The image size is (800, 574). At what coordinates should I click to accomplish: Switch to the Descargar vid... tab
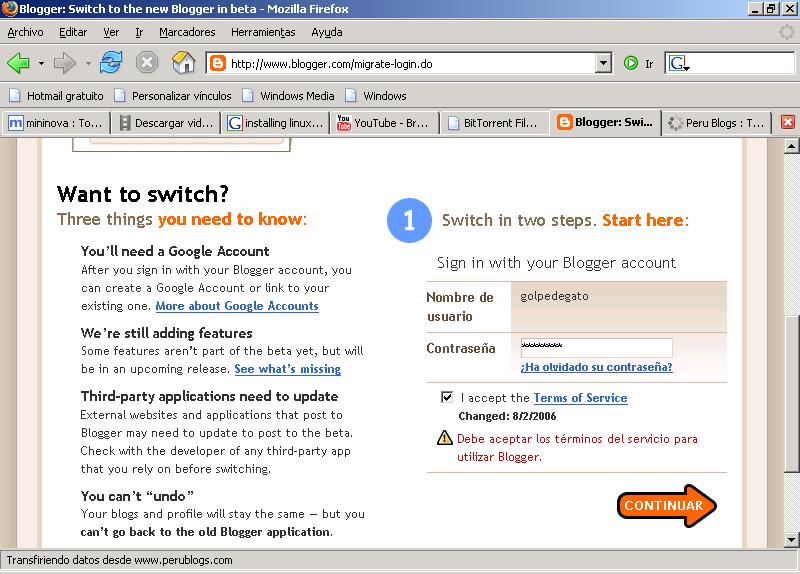coord(166,123)
